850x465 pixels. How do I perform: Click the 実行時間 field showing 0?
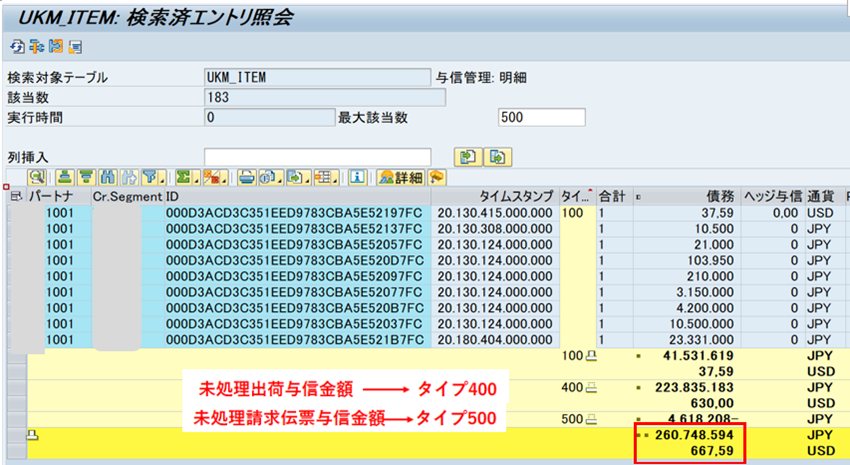point(269,118)
